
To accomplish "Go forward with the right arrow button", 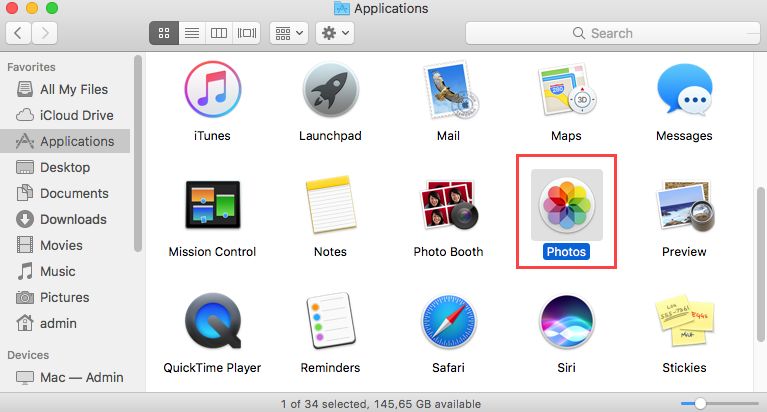I will pos(45,33).
